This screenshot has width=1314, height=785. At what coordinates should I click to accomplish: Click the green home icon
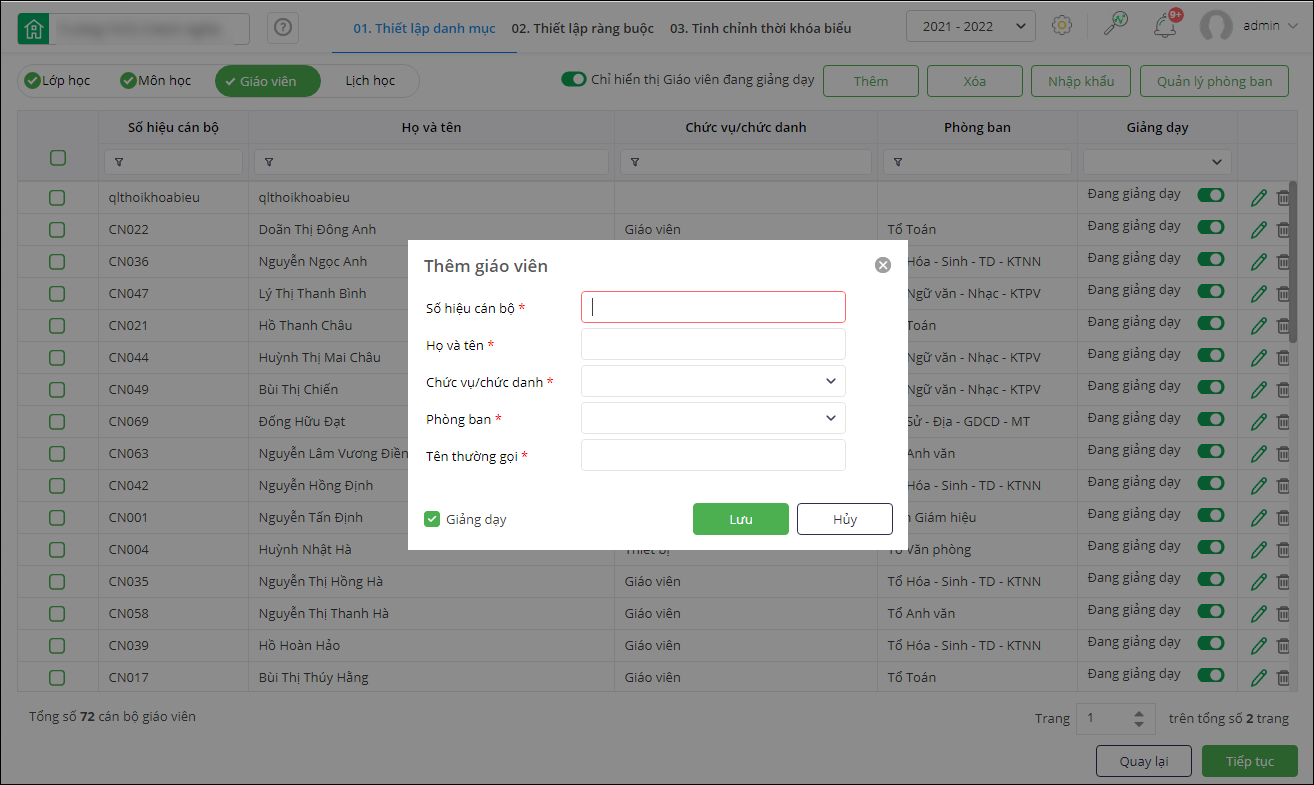tap(33, 28)
